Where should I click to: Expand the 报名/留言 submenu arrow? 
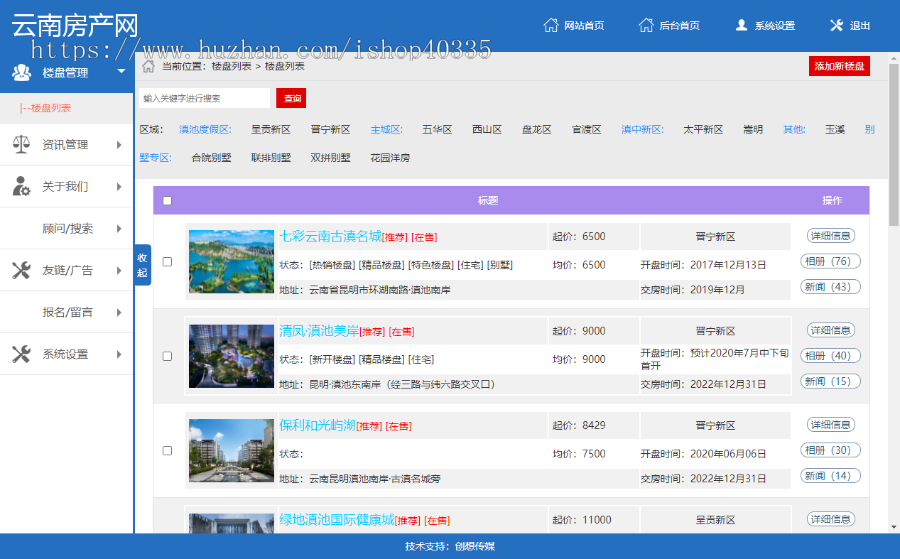point(119,312)
